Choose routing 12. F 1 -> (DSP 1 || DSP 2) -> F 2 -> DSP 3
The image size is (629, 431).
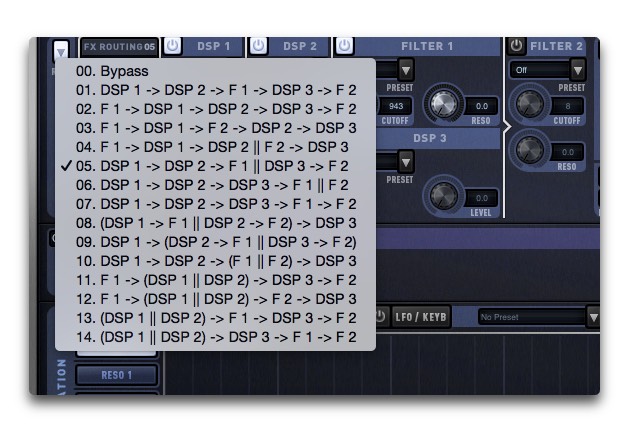coord(215,299)
